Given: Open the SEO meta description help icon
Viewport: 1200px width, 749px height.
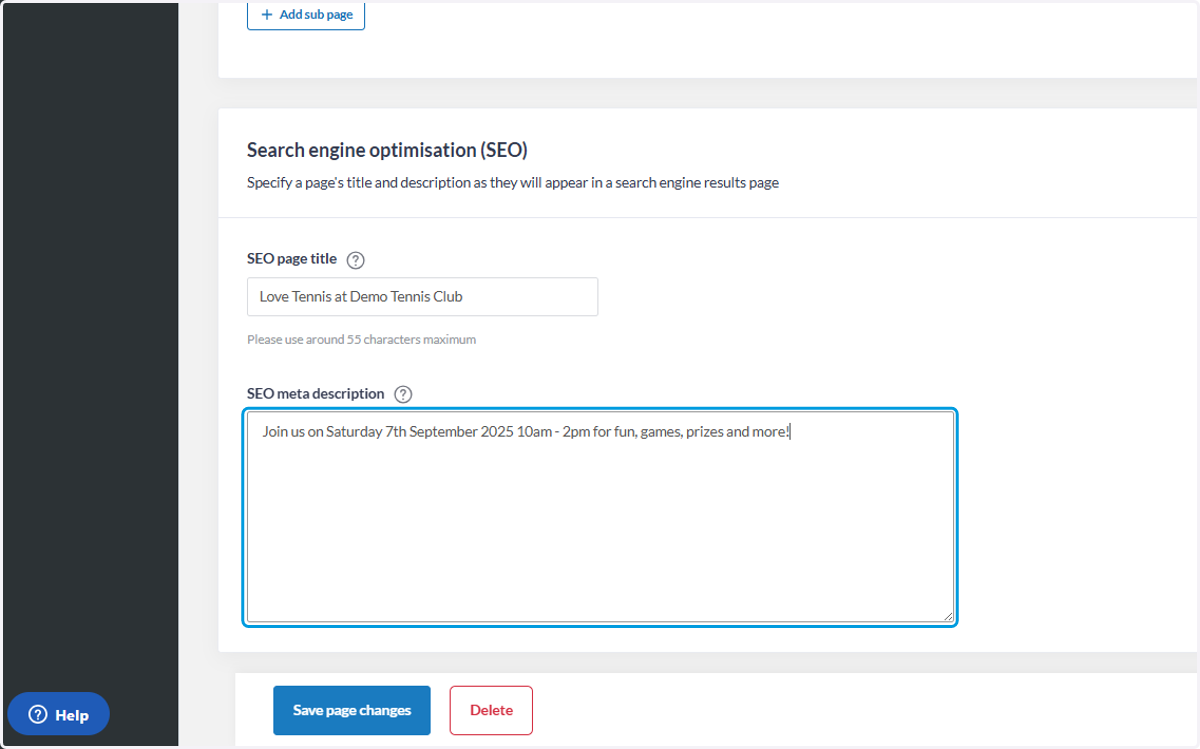Looking at the screenshot, I should [403, 394].
